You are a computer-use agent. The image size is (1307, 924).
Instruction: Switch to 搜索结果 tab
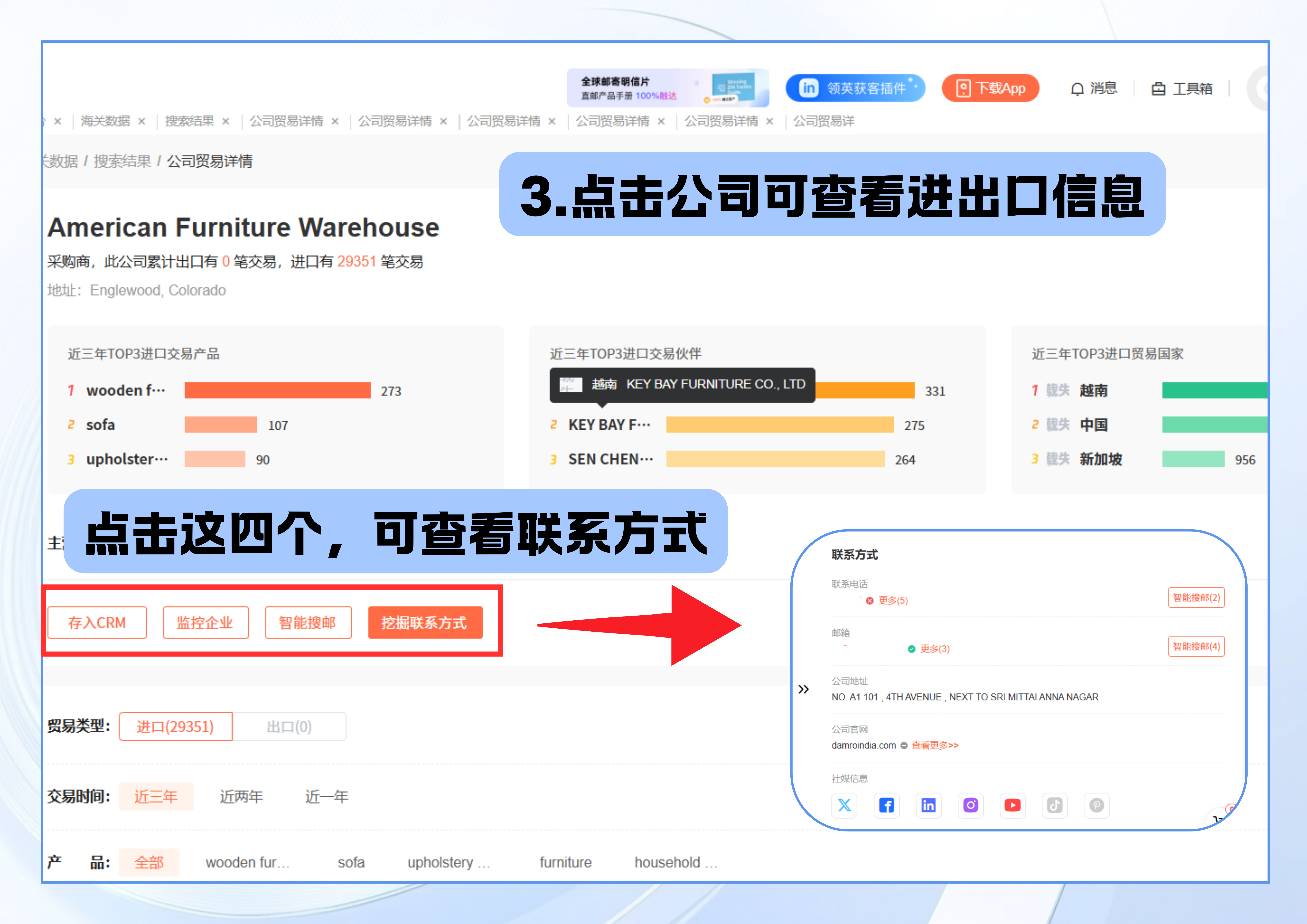coord(190,121)
